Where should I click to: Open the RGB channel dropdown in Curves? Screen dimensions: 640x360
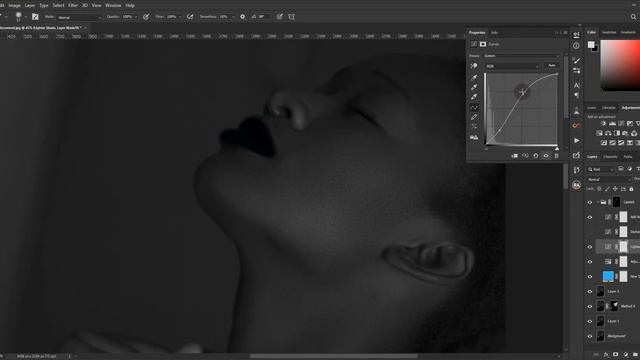(512, 66)
